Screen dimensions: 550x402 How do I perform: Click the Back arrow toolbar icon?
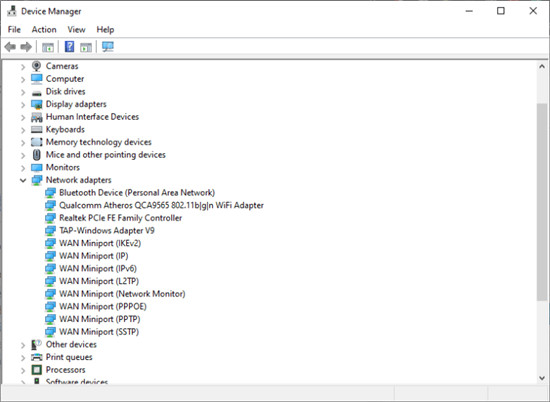10,47
